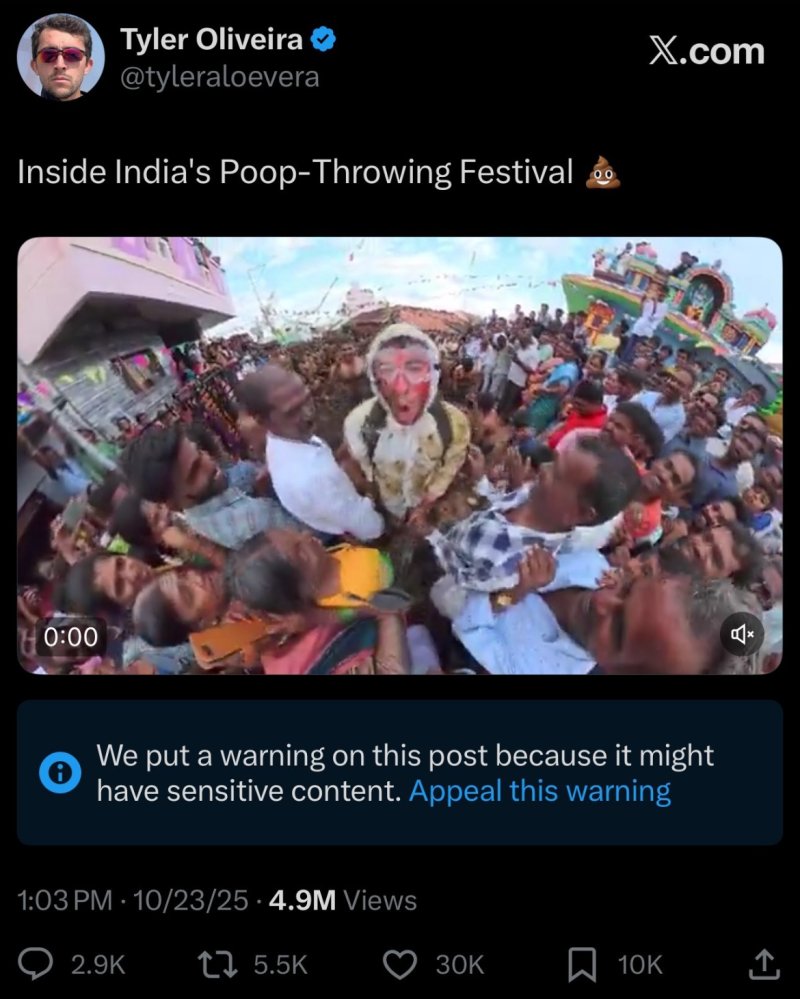Screen dimensions: 800x999
Task: Click the 30K likes count
Action: (x=460, y=964)
